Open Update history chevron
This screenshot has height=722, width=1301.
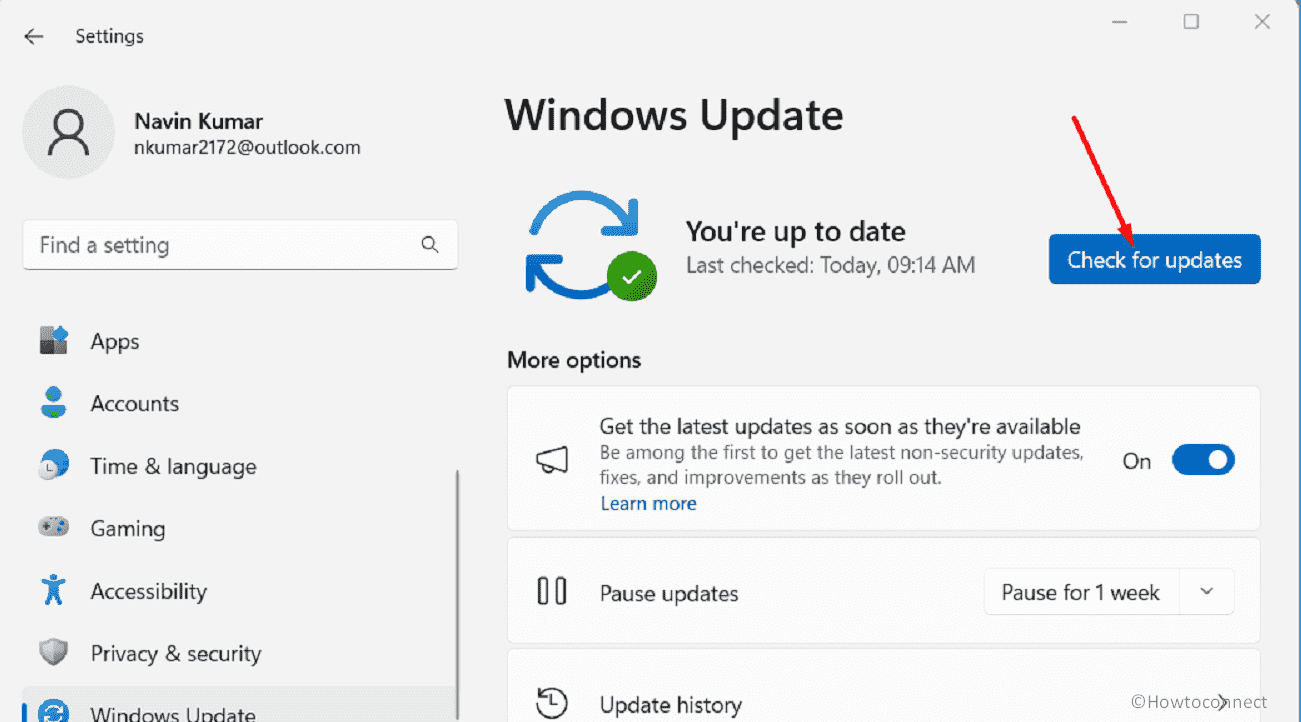tap(1221, 703)
